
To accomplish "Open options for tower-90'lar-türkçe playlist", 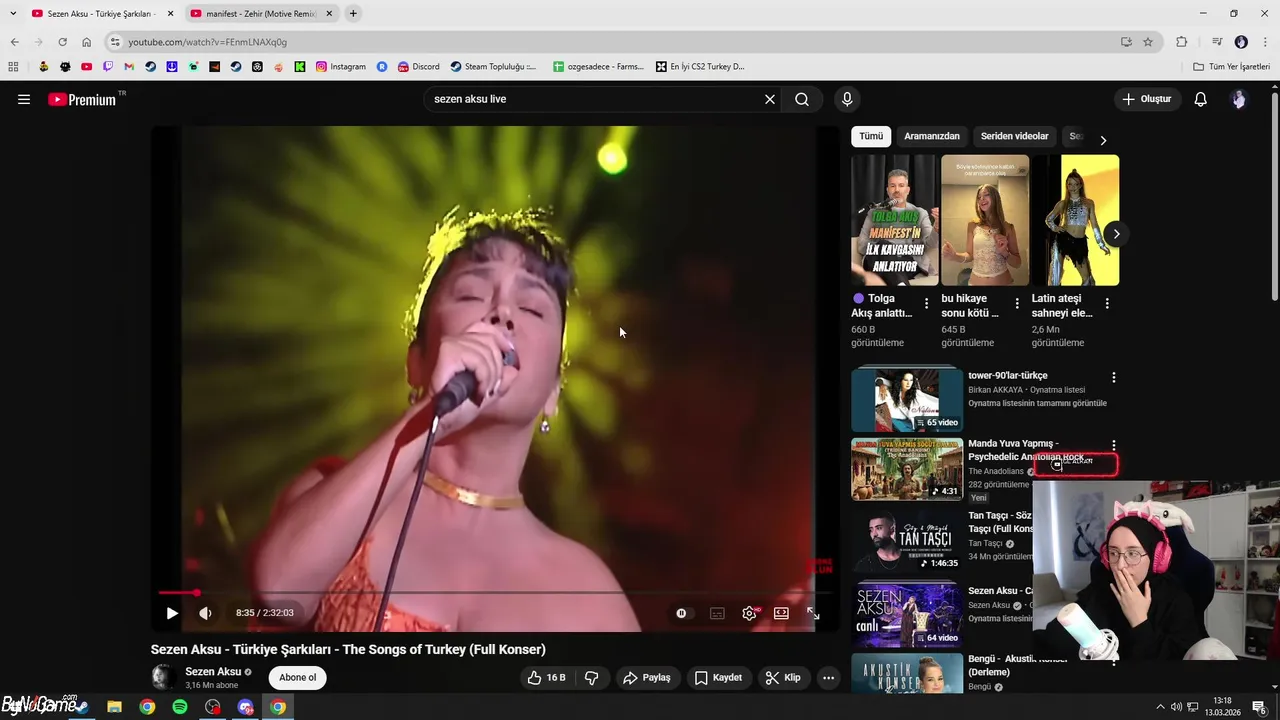I will pos(1113,377).
